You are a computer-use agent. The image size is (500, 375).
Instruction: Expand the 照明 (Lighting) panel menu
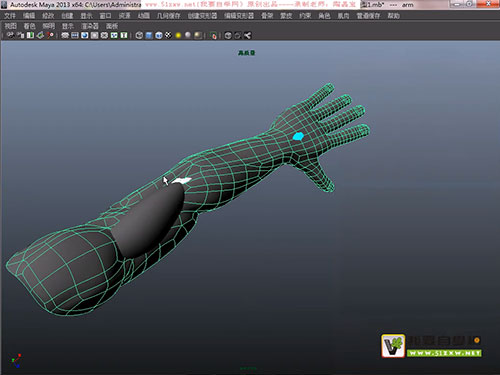49,26
